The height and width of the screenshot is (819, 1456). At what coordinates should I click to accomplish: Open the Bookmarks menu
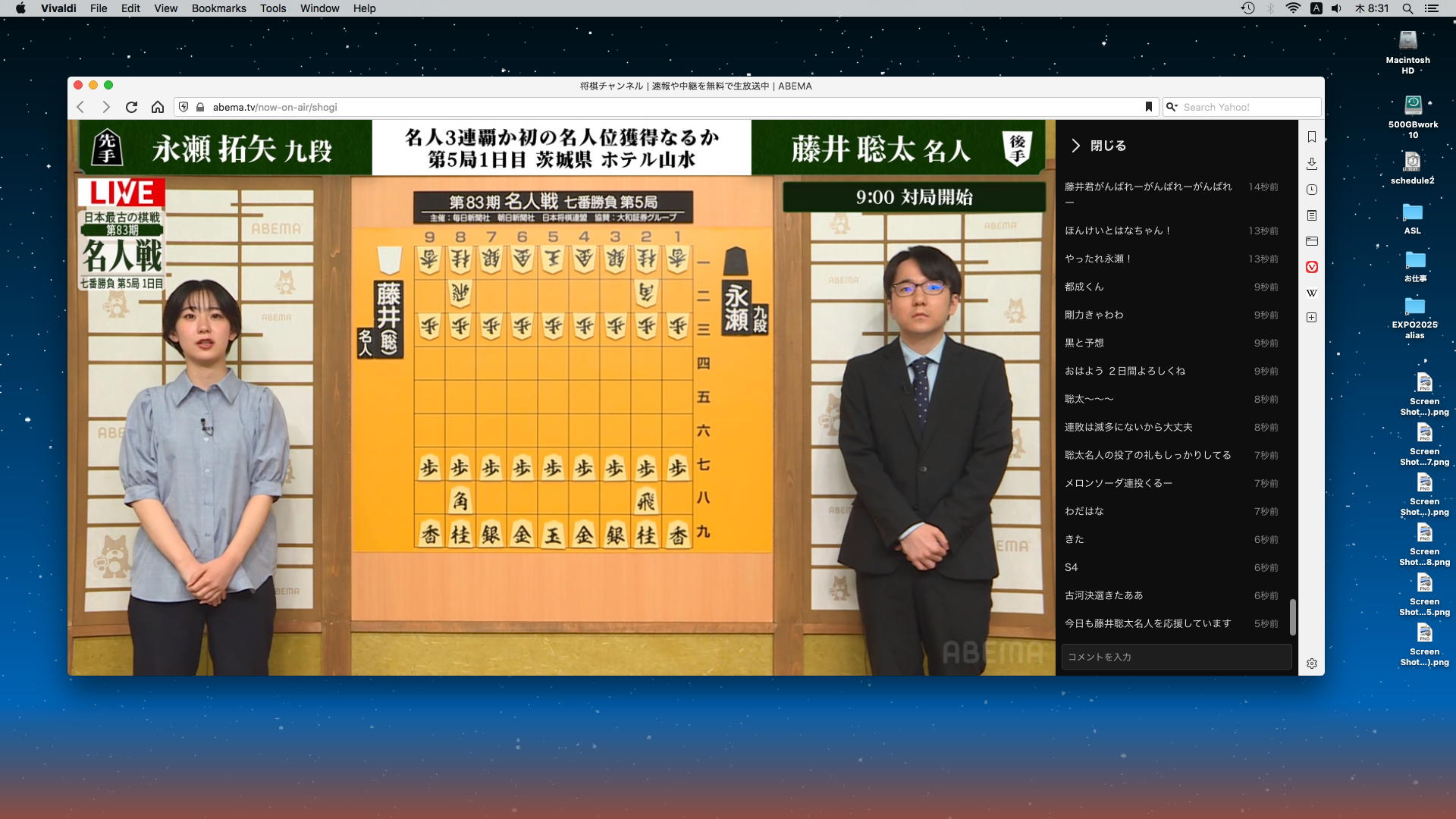[218, 8]
